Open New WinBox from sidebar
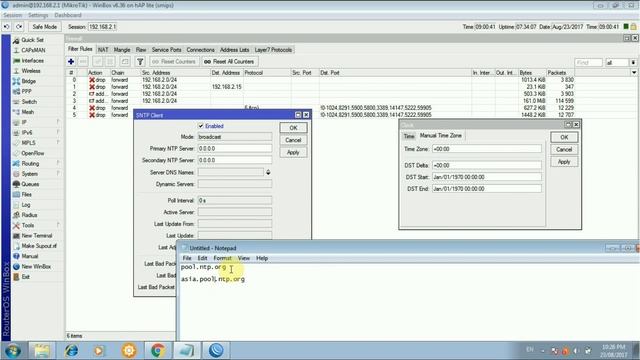640x360 pixels. (36, 267)
